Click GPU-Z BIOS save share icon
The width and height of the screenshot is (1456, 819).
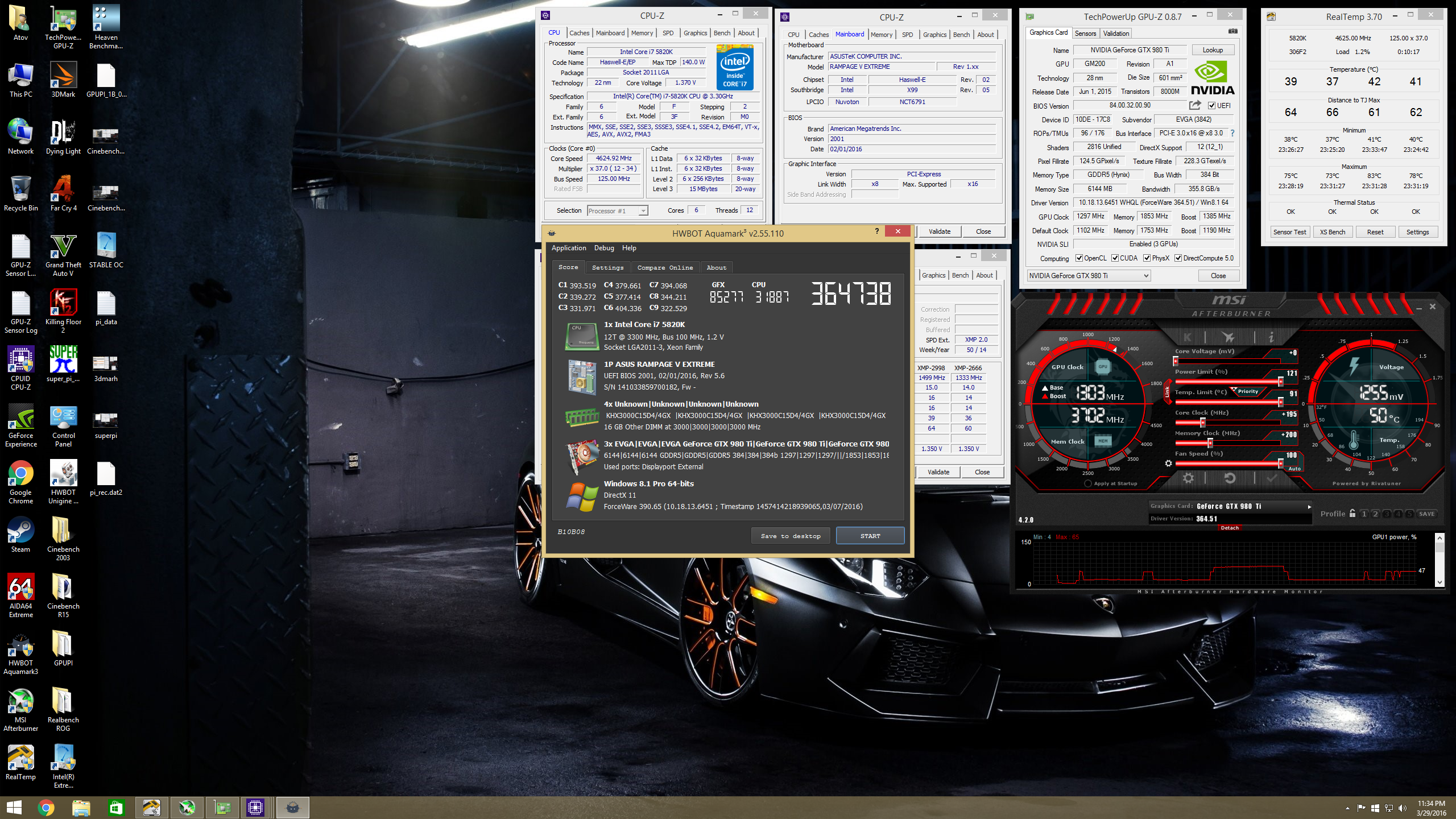[1194, 105]
